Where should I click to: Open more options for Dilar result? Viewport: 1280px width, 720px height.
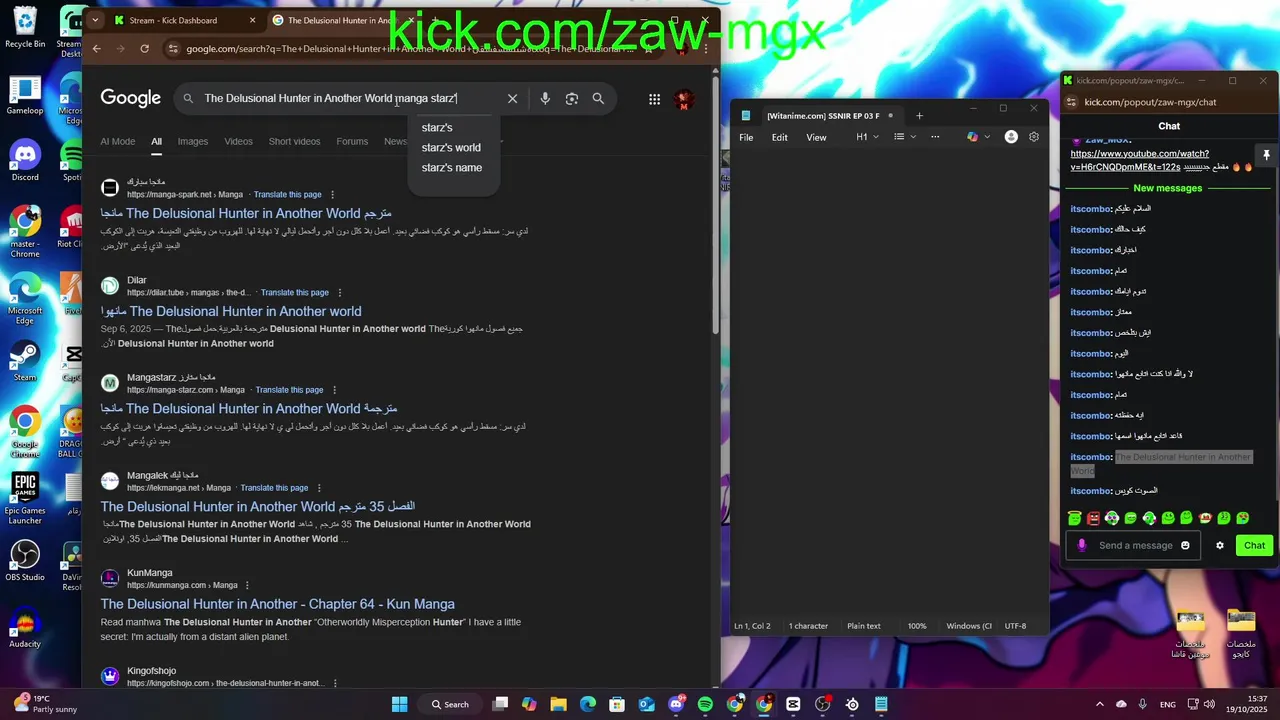click(x=340, y=292)
